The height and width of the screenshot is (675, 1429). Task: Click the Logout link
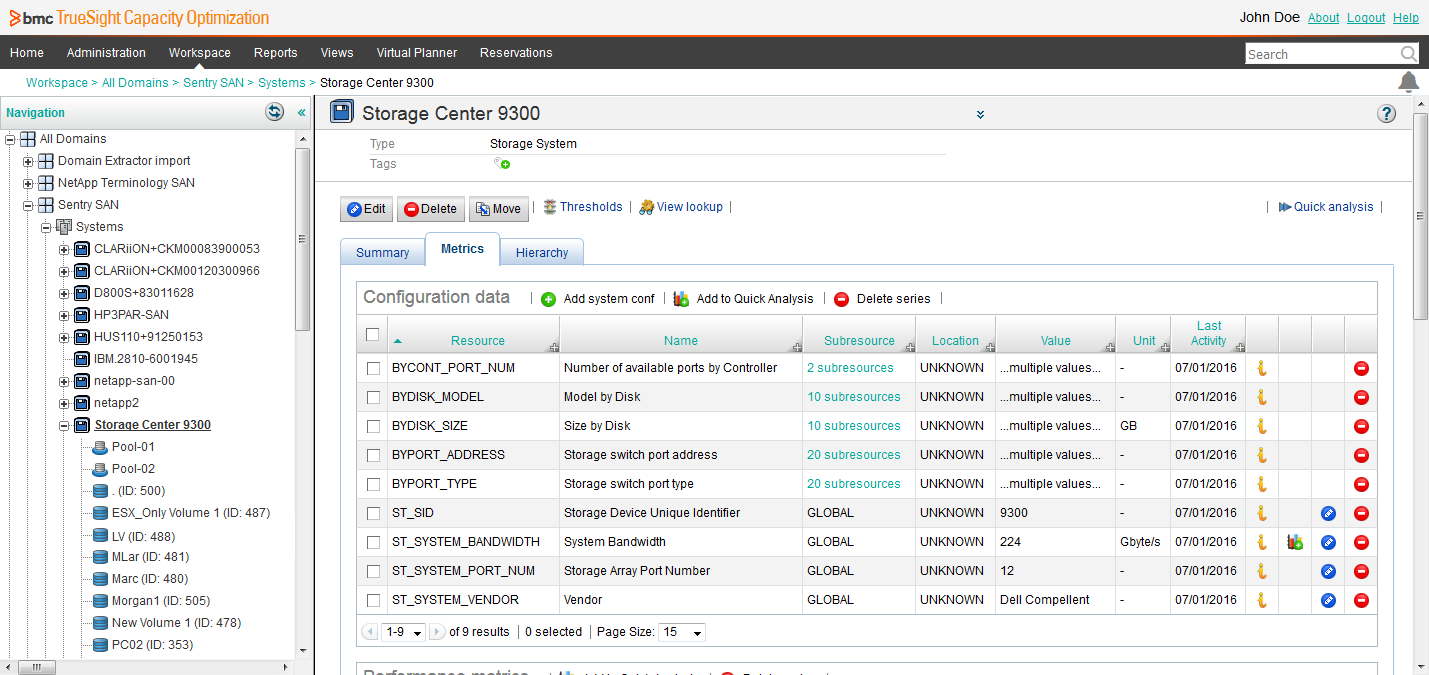point(1366,18)
